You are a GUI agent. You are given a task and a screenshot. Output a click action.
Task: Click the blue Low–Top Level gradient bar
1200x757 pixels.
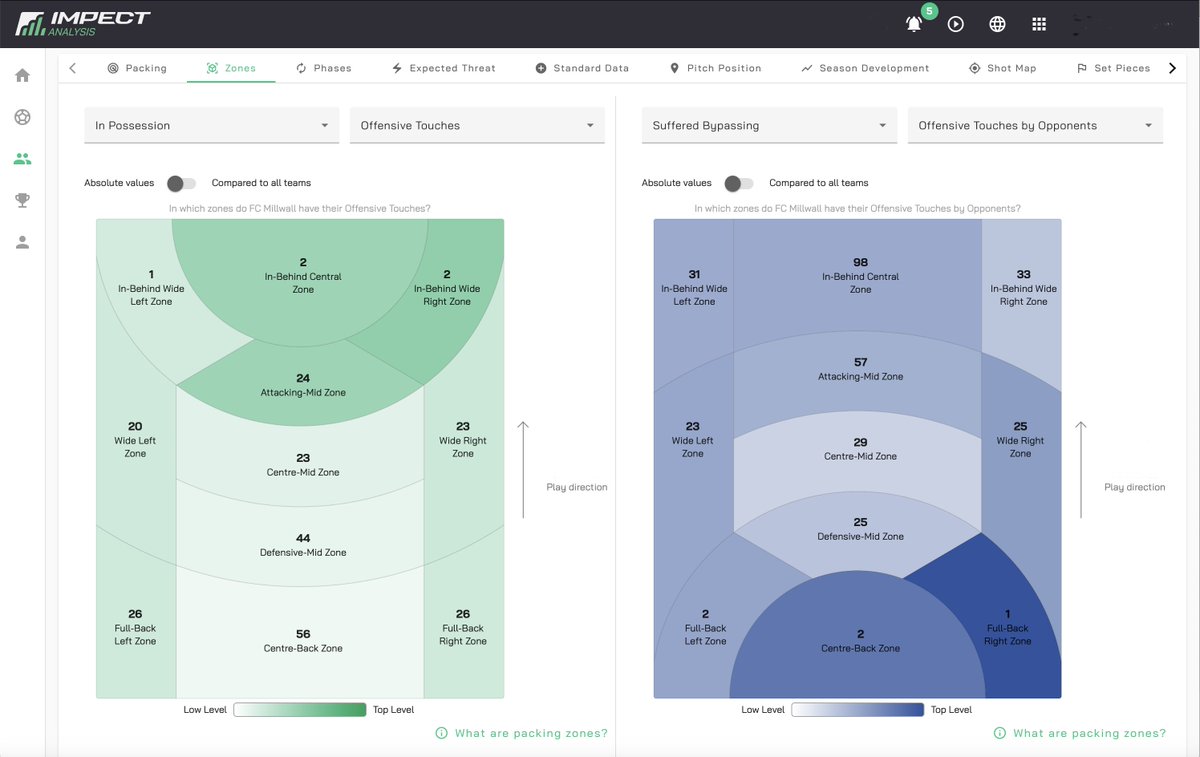coord(858,709)
